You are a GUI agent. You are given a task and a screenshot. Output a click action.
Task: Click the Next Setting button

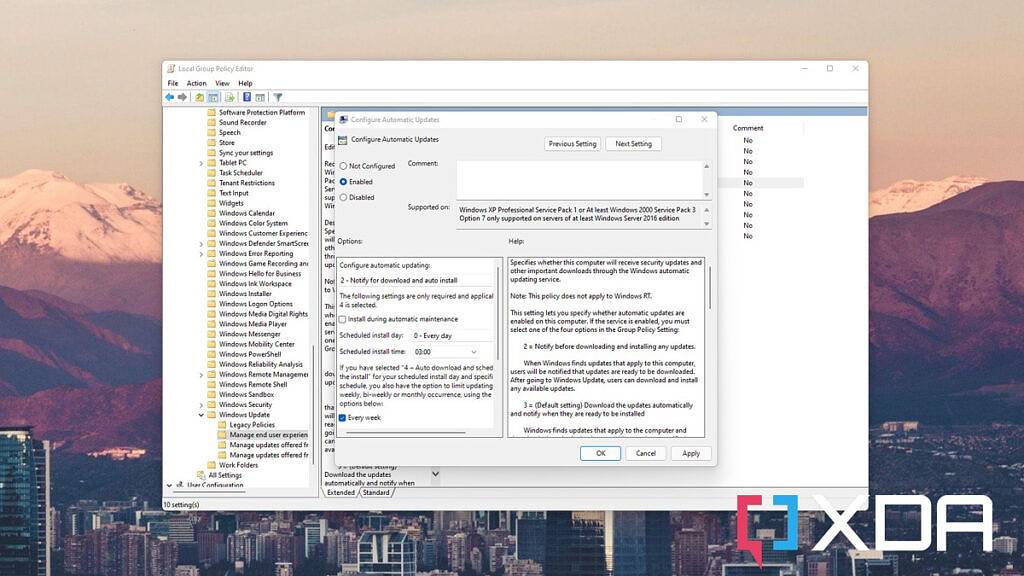coord(632,143)
